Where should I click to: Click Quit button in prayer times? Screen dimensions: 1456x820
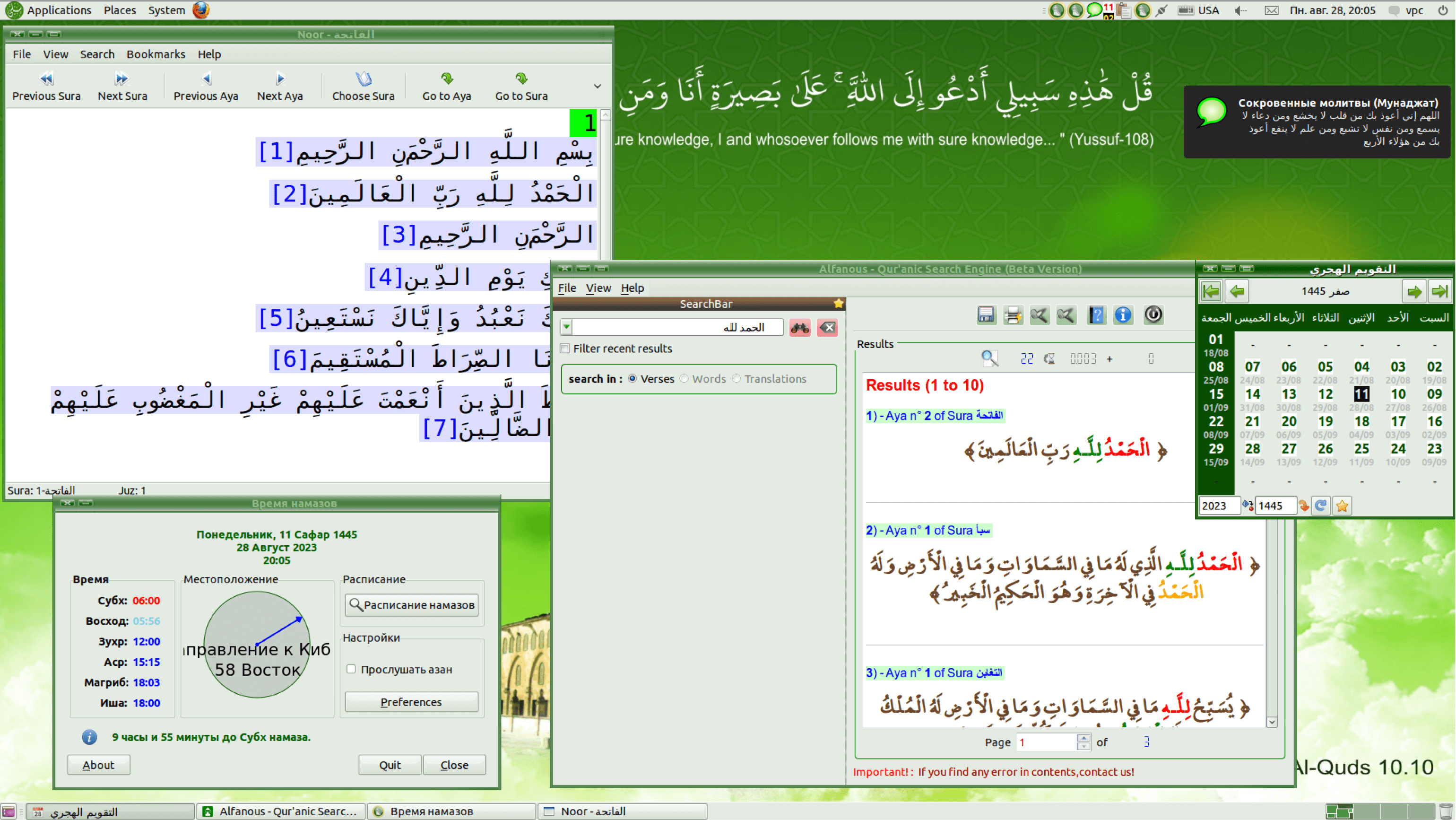pyautogui.click(x=390, y=765)
